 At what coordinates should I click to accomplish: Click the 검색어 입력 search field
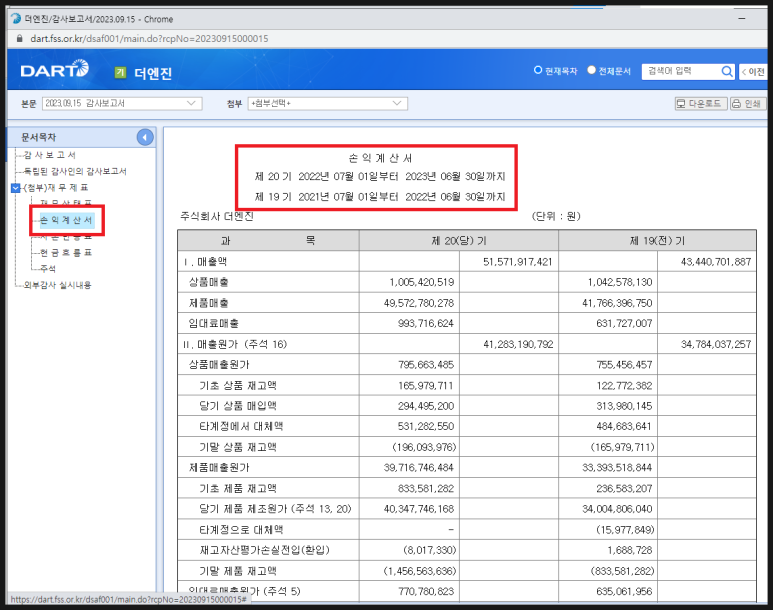point(682,72)
